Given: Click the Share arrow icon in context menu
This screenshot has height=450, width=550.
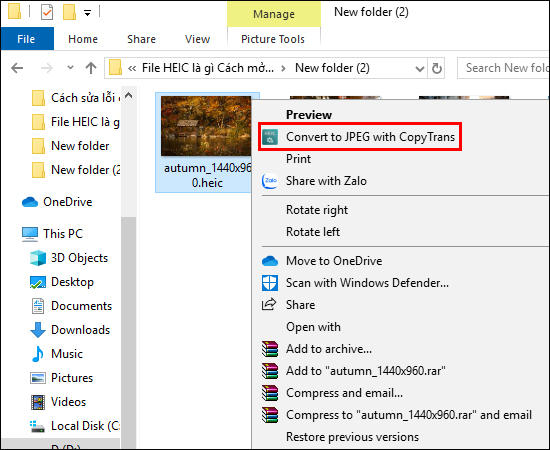Looking at the screenshot, I should (269, 304).
